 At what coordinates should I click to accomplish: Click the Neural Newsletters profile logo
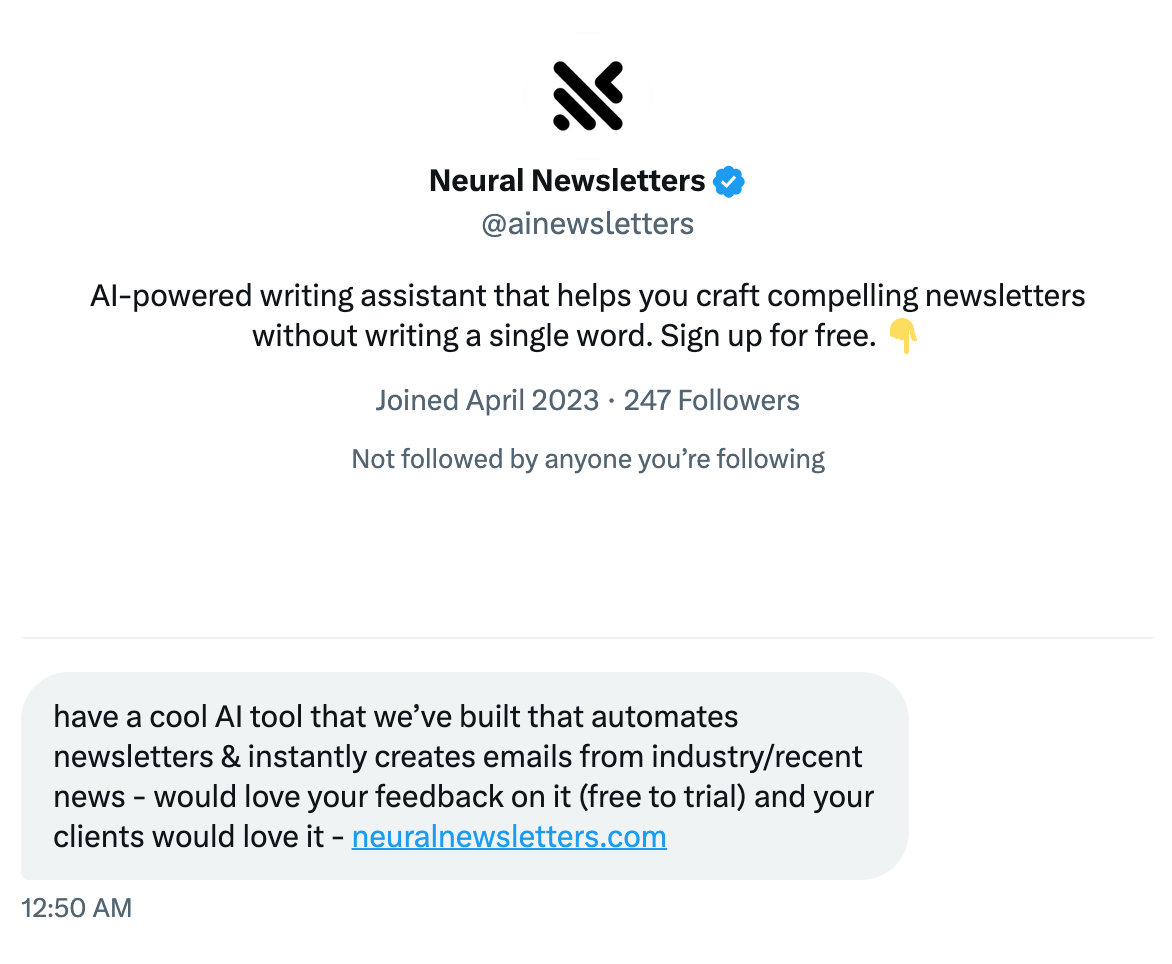tap(588, 95)
